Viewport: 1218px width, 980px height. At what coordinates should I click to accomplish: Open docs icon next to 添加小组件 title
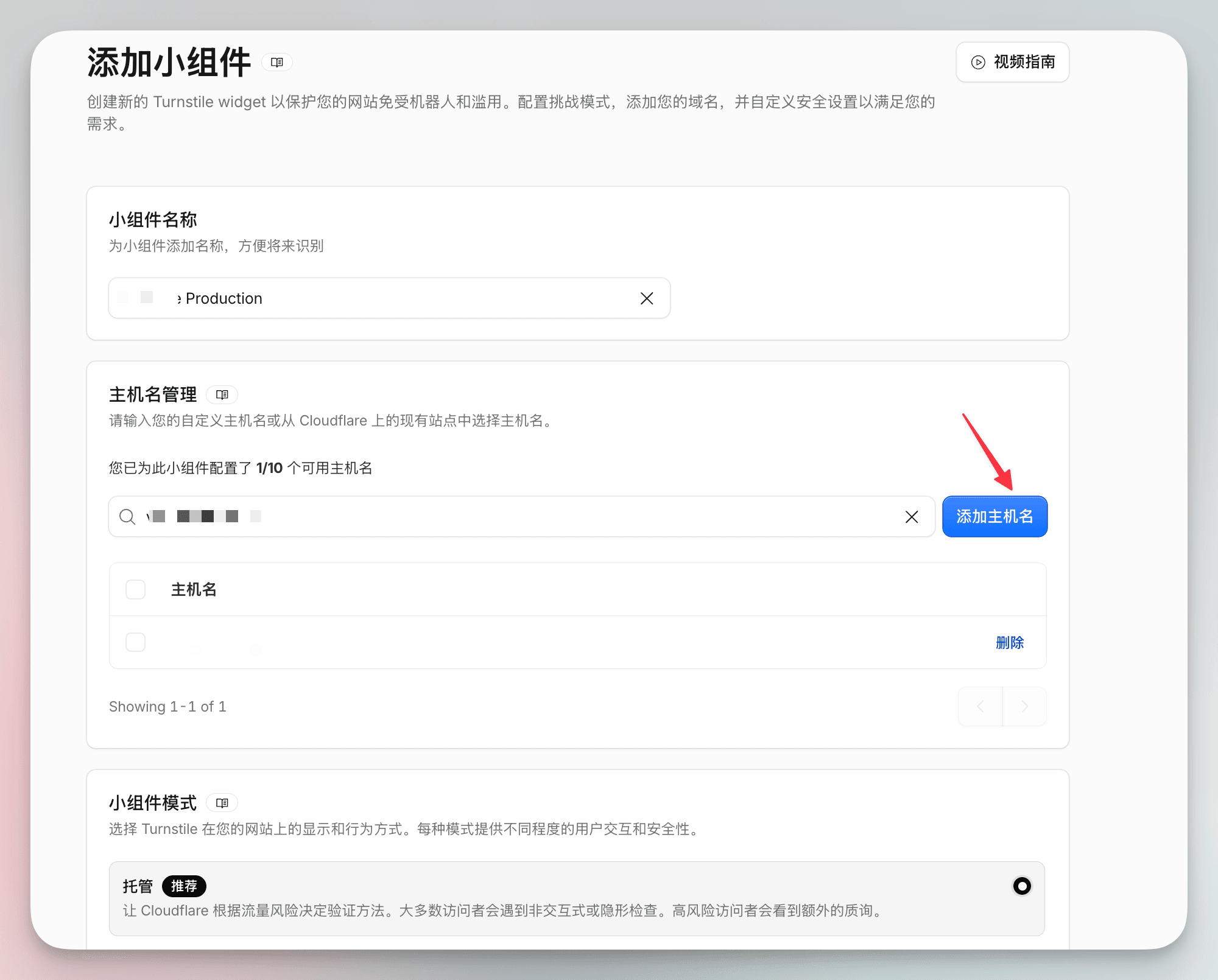[277, 62]
